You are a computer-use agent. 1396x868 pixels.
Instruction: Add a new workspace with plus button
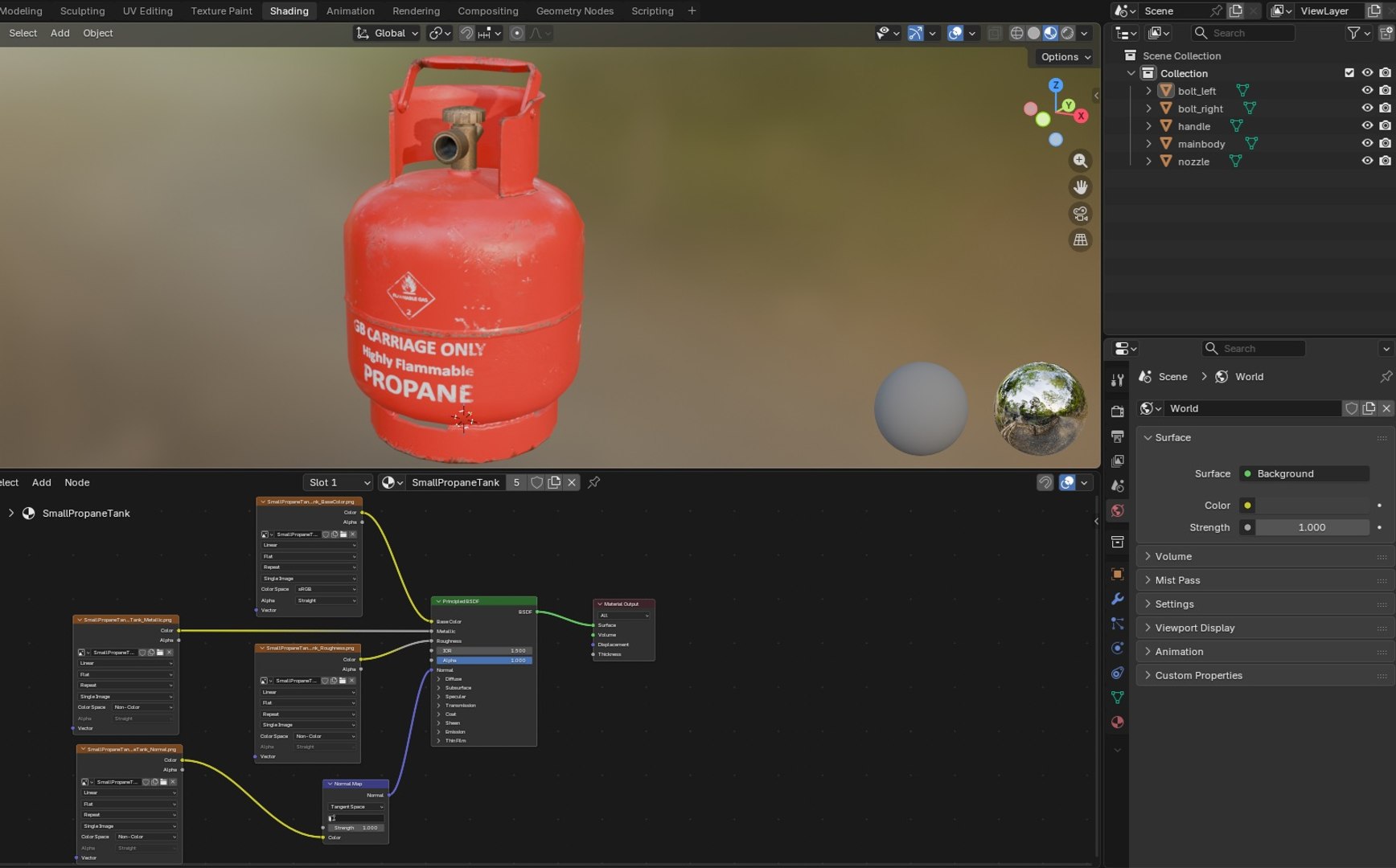coord(692,11)
